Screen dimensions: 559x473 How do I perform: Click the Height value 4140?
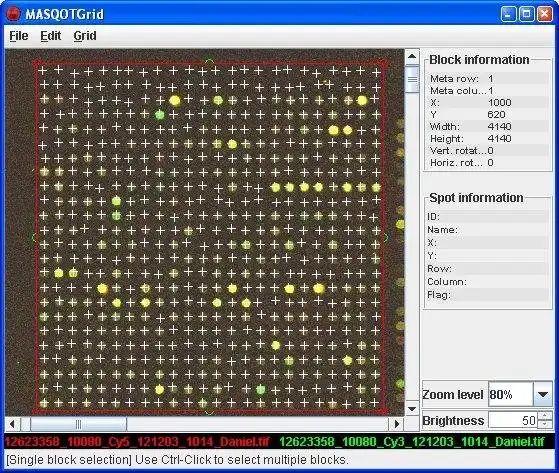click(499, 139)
